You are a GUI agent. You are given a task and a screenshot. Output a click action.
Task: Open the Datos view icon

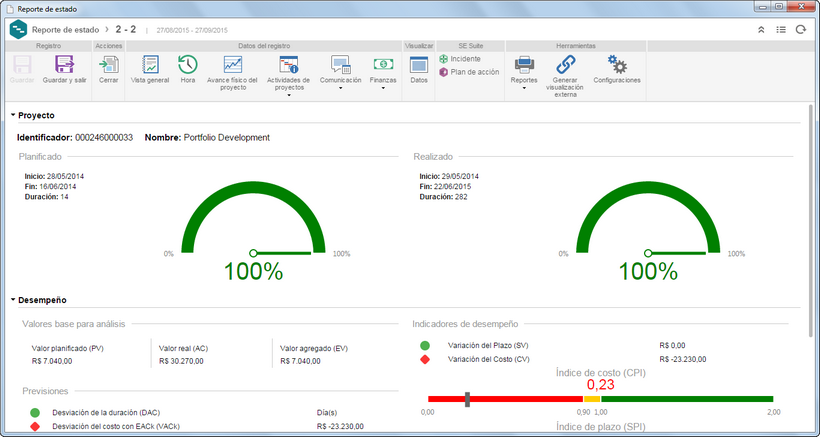tap(419, 65)
